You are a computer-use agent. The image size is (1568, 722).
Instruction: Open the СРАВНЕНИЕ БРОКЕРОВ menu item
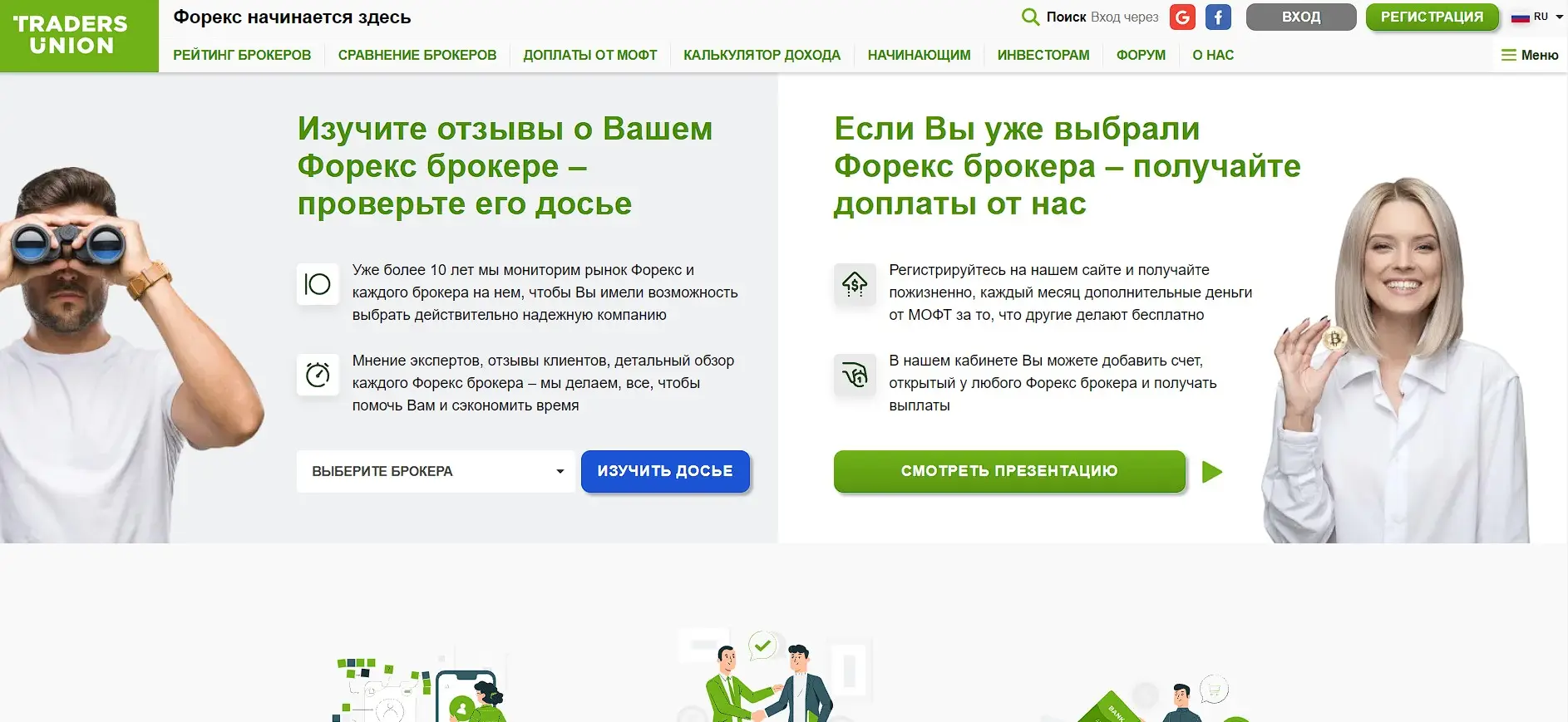click(417, 55)
